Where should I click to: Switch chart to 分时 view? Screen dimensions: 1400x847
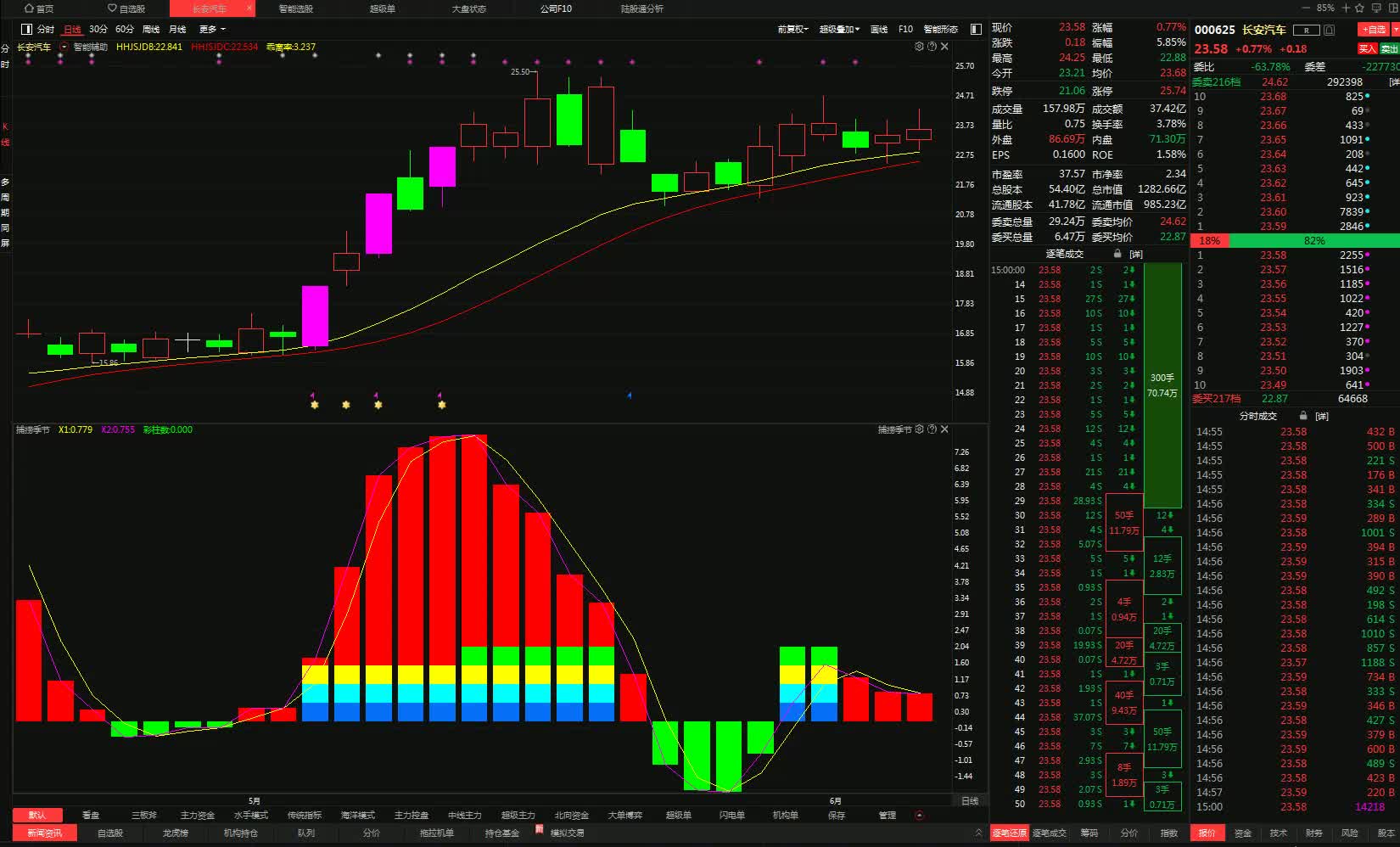pyautogui.click(x=46, y=29)
